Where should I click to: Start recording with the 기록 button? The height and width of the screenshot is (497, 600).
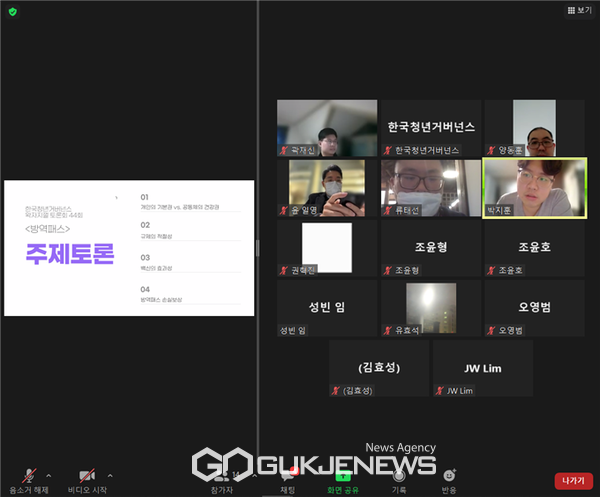click(x=399, y=482)
